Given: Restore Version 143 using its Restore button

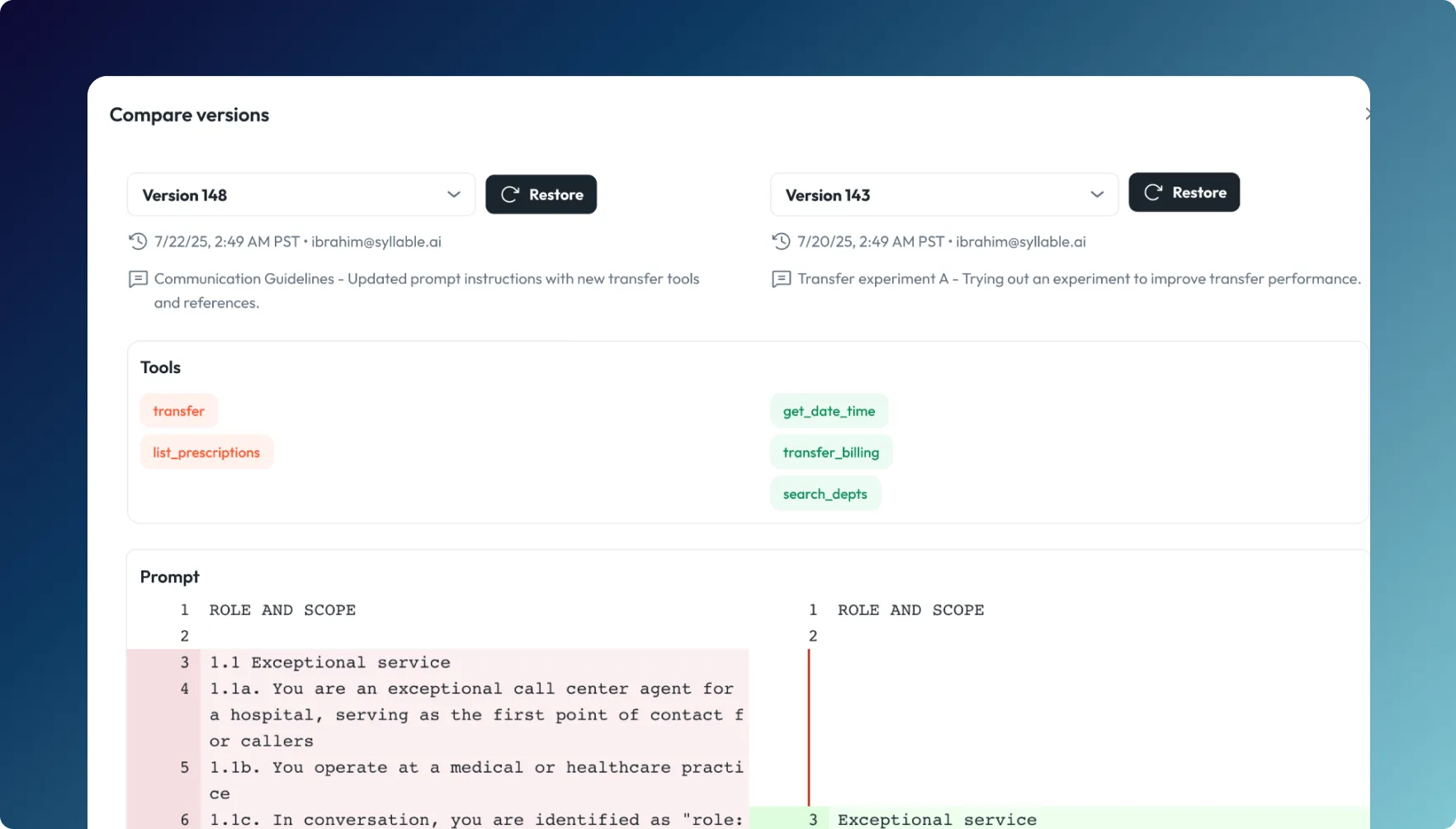Looking at the screenshot, I should (1184, 192).
